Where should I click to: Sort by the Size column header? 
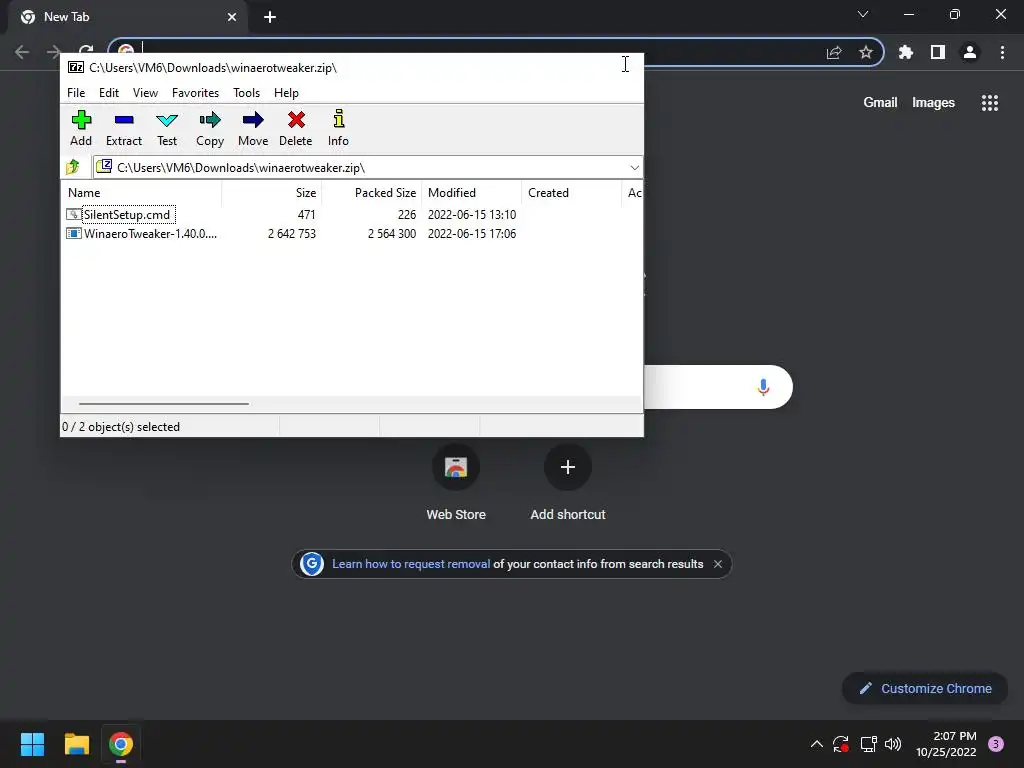pyautogui.click(x=272, y=193)
